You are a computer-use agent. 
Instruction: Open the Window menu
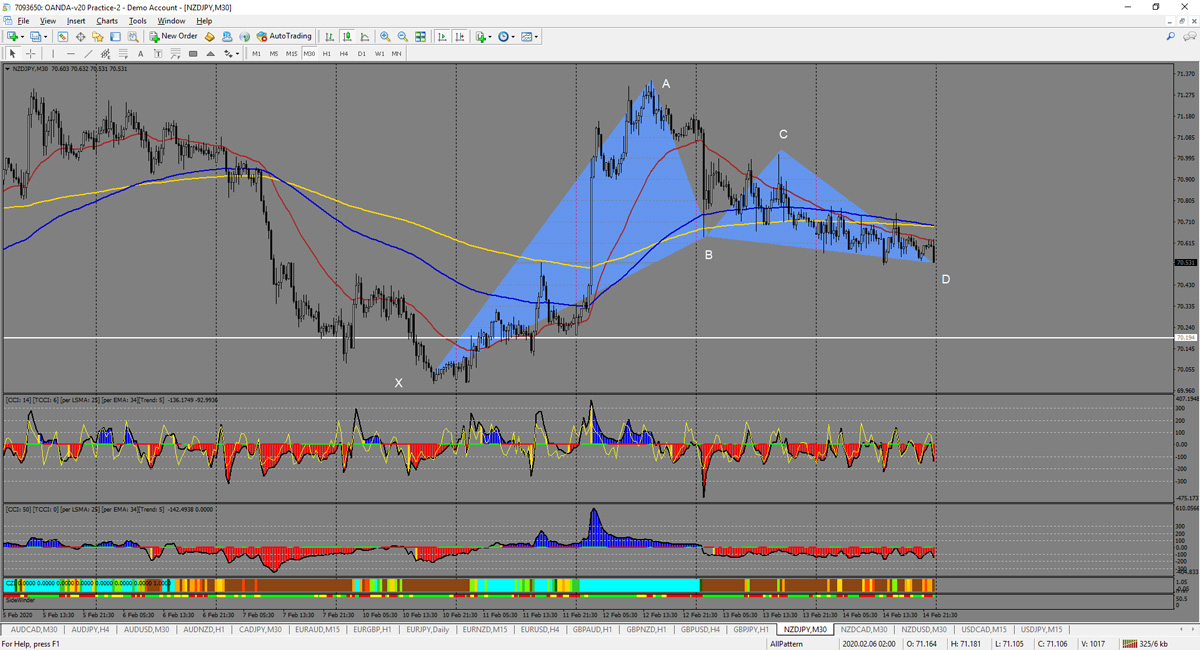coord(171,20)
